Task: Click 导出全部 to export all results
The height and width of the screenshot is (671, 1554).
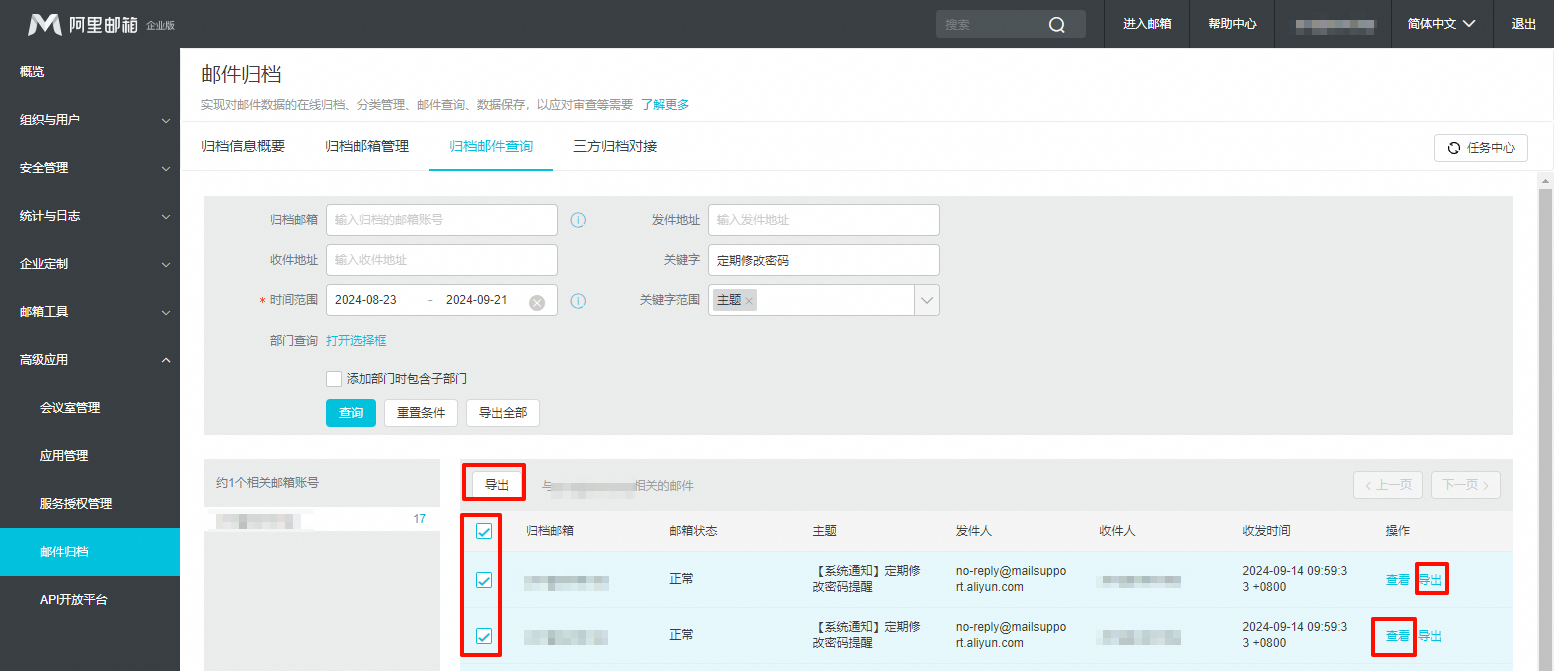Action: (x=503, y=412)
